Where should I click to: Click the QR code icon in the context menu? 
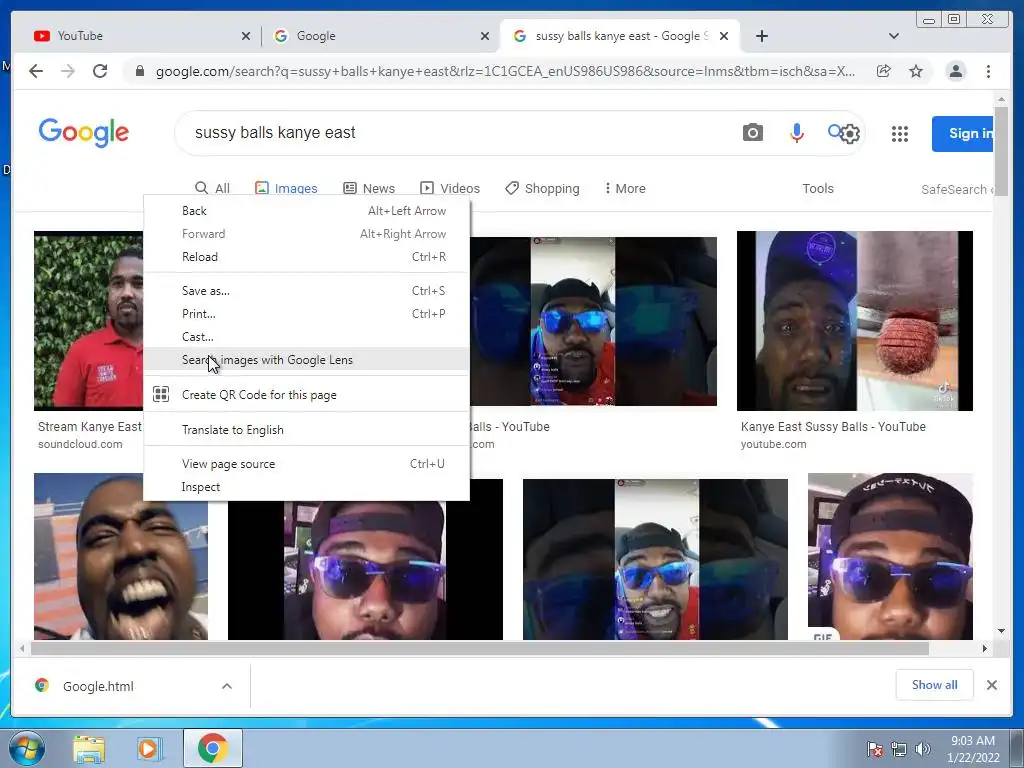[161, 394]
